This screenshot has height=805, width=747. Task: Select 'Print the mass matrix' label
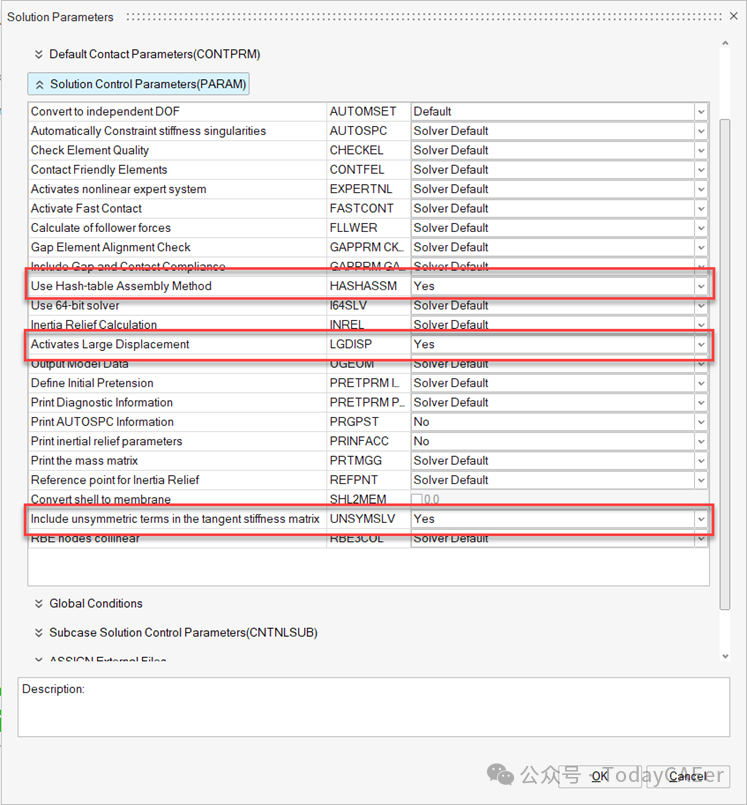coord(84,461)
